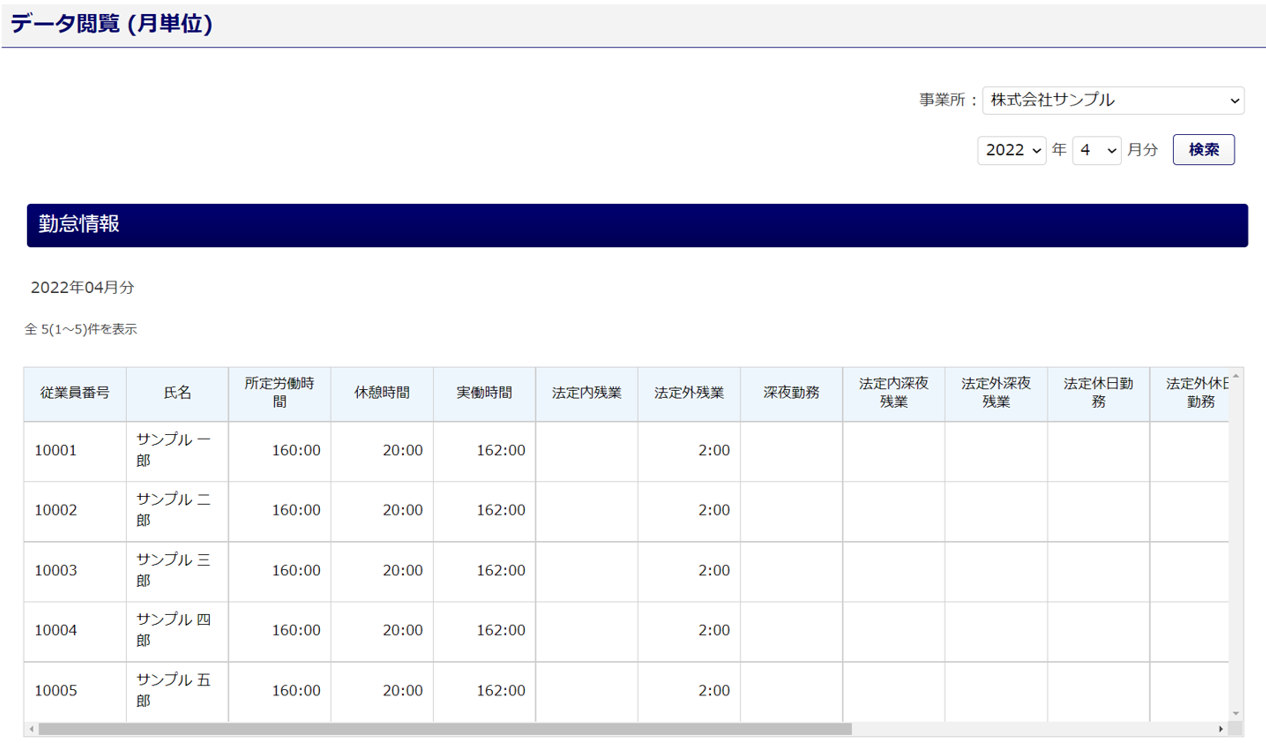Click employee number 10005 cell

(56, 691)
